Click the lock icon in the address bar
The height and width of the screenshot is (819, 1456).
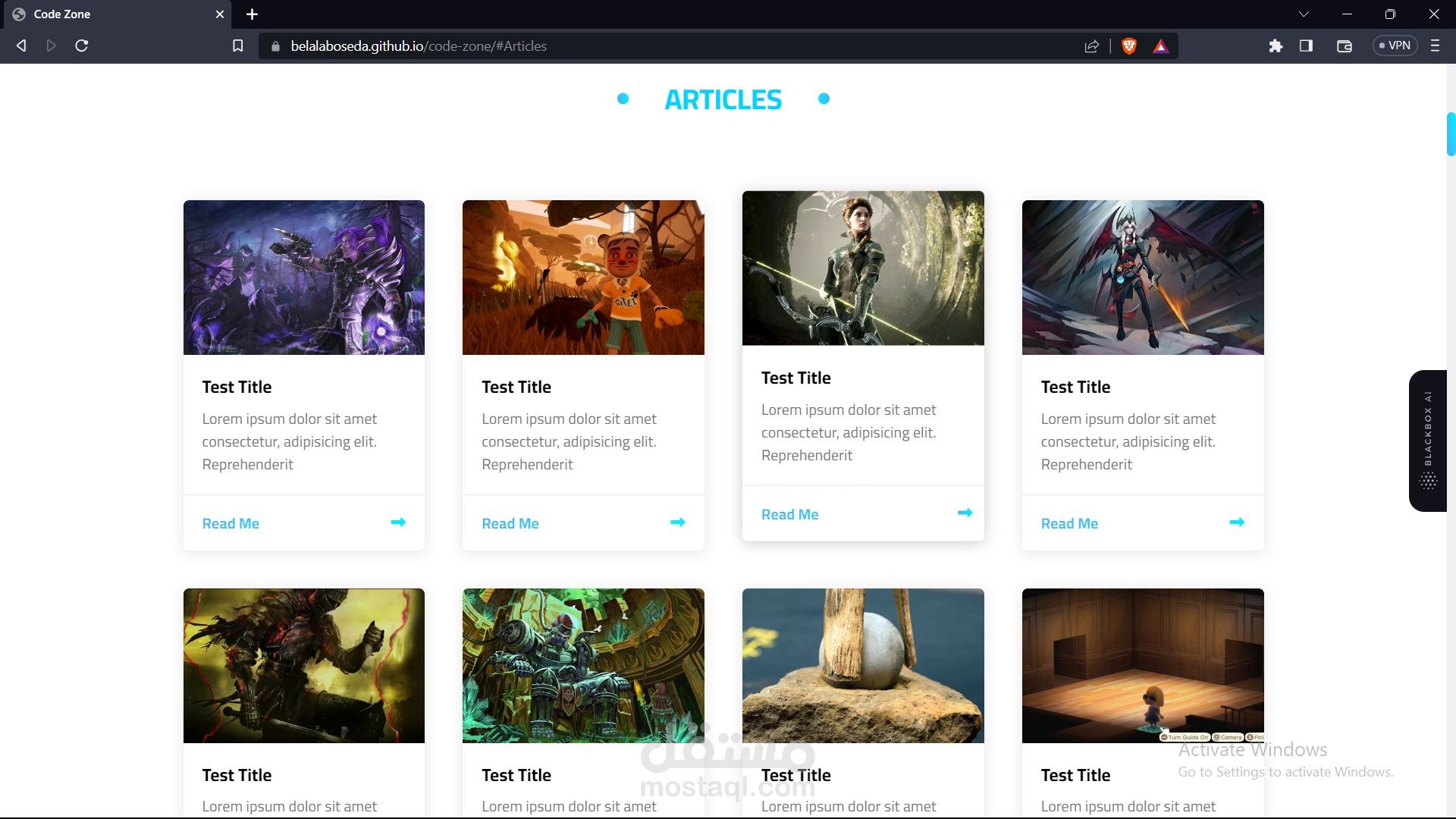(x=275, y=46)
